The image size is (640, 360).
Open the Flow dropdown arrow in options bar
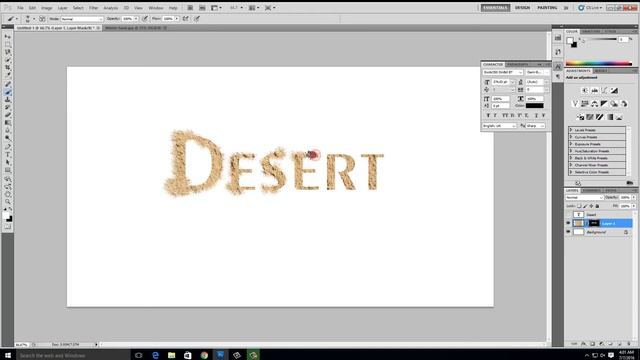[177, 19]
